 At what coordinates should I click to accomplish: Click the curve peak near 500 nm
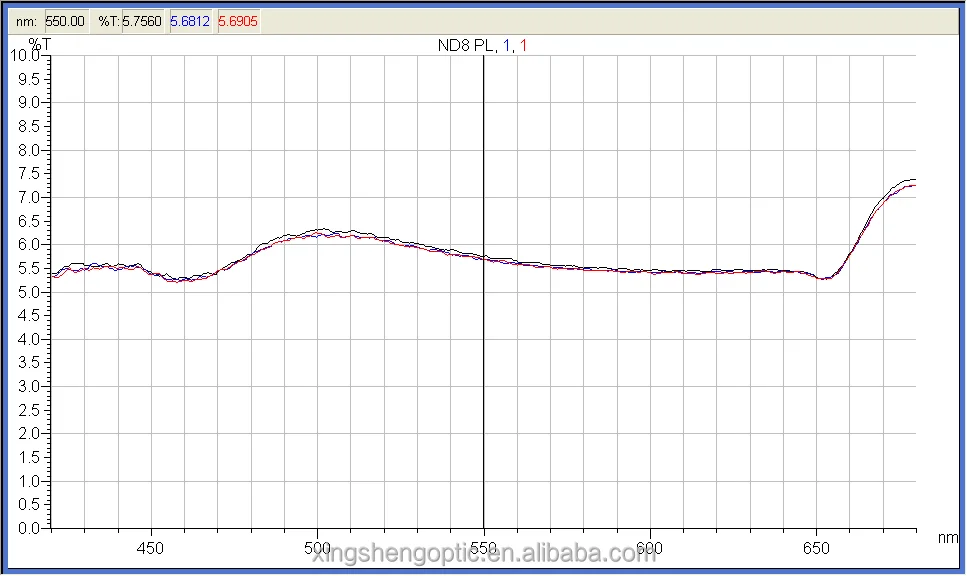(322, 230)
